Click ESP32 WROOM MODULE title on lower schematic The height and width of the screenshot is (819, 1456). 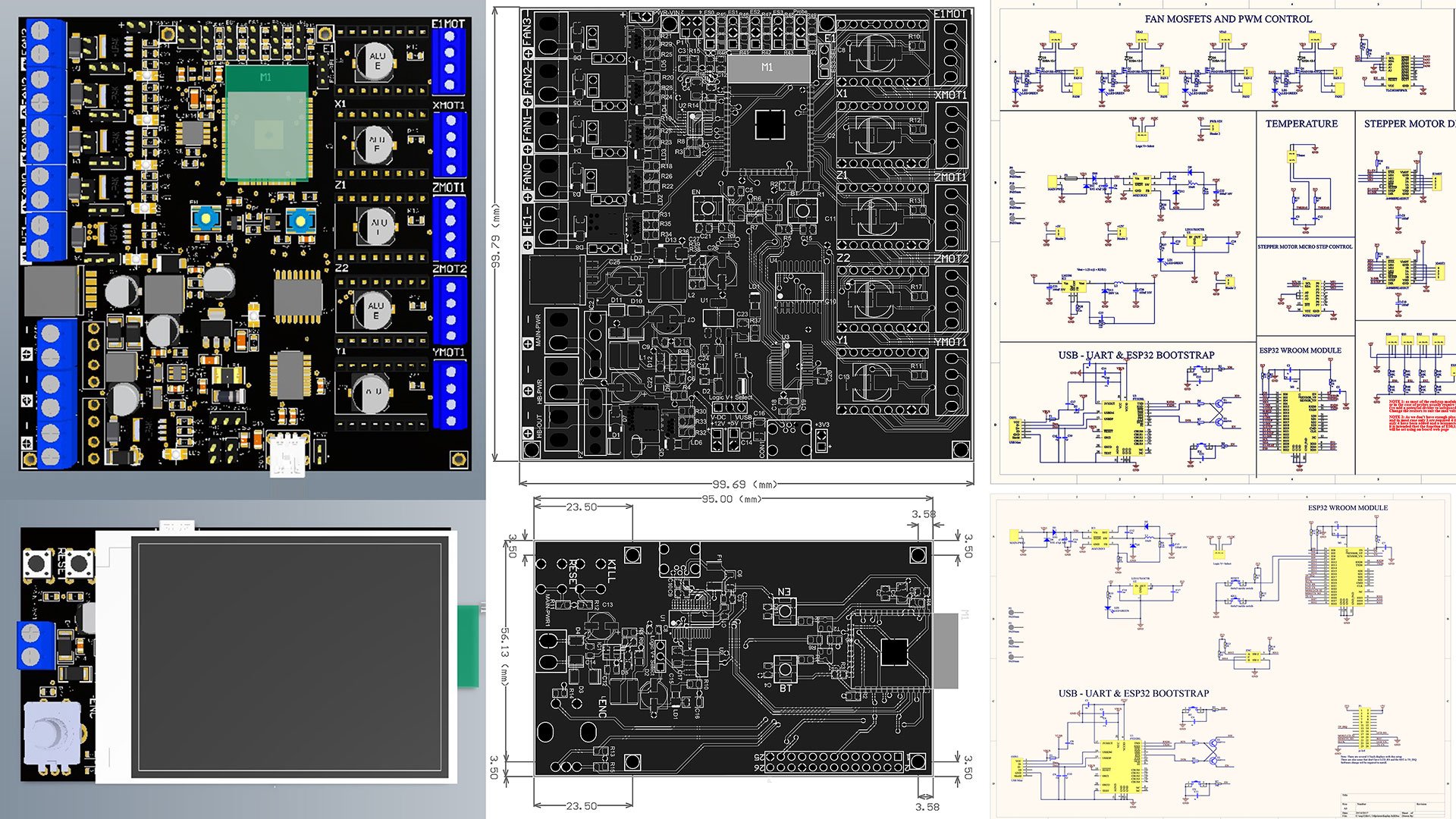(1348, 507)
